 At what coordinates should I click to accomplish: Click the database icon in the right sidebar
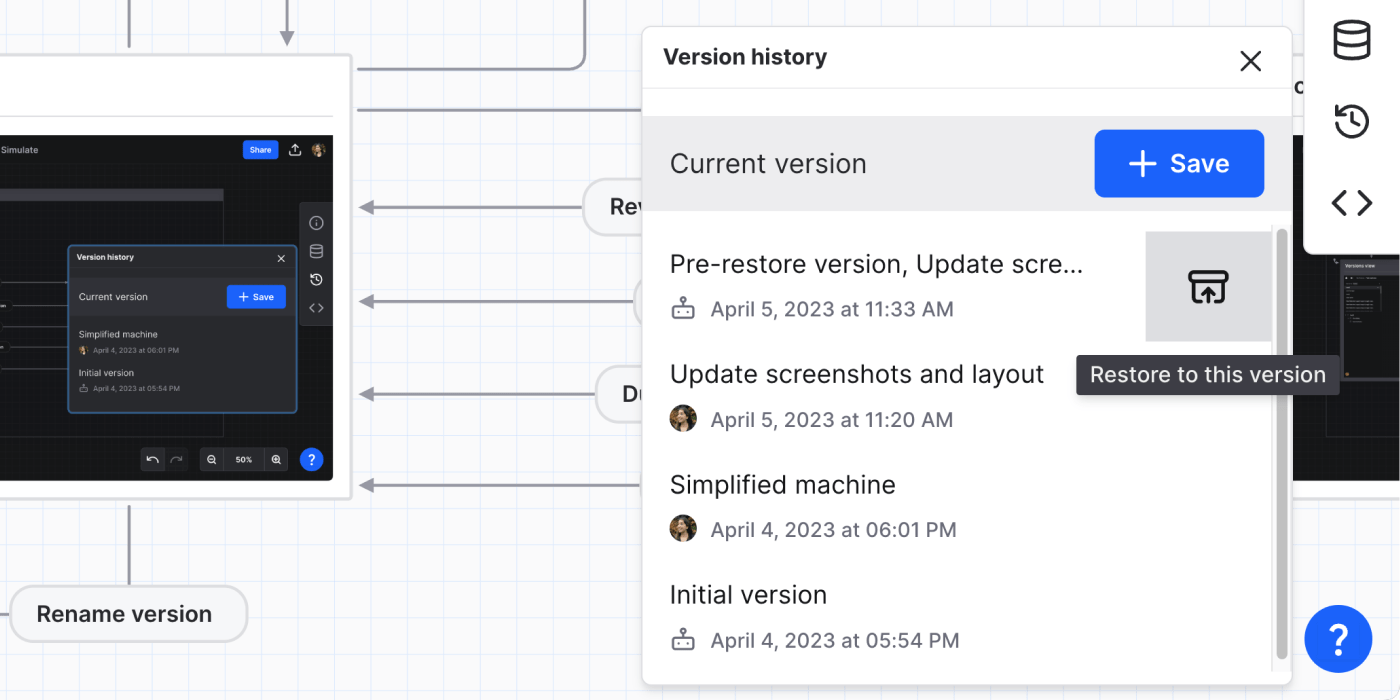coord(1352,41)
